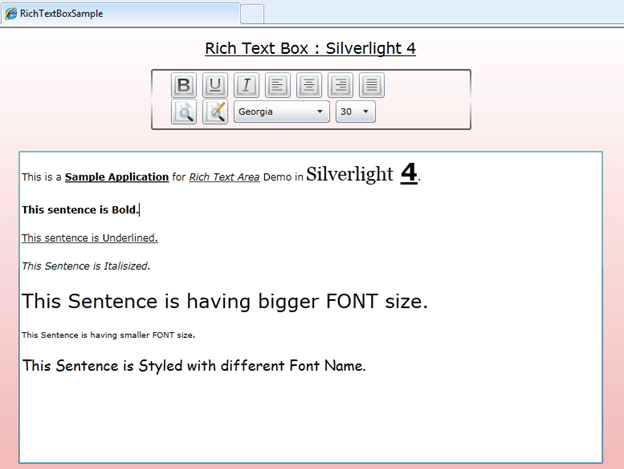Click 'This sentence is Underlined.' line
624x469 pixels.
(90, 238)
